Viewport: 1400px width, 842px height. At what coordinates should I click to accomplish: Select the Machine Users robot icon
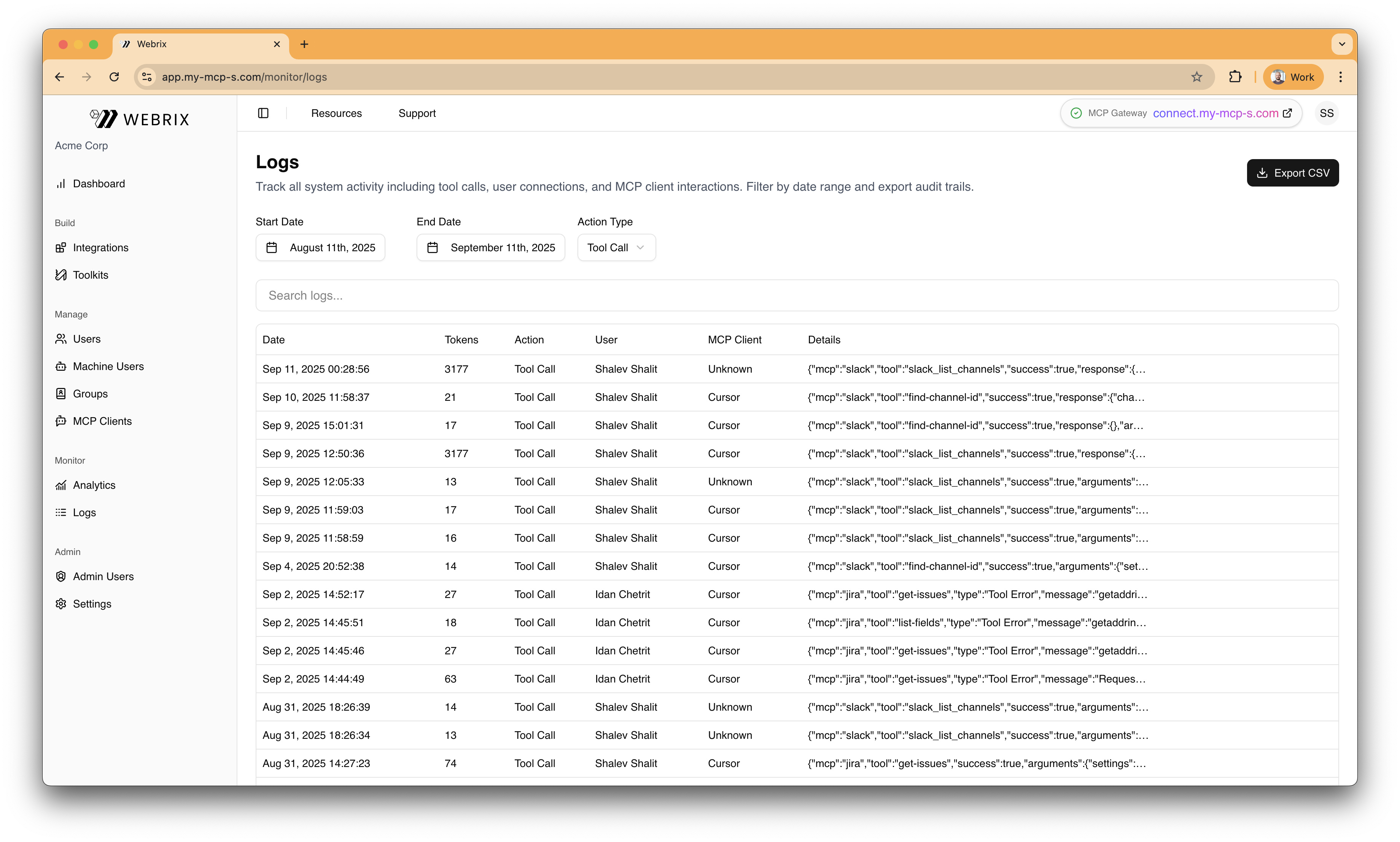point(60,367)
